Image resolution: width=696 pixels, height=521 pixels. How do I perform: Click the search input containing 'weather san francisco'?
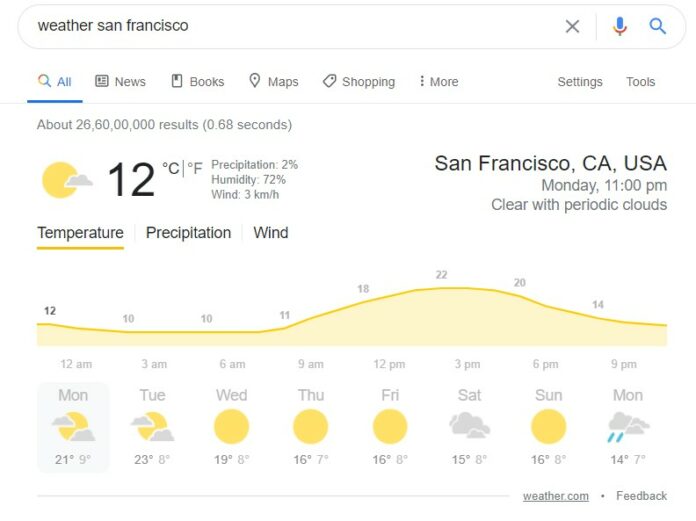coord(290,26)
